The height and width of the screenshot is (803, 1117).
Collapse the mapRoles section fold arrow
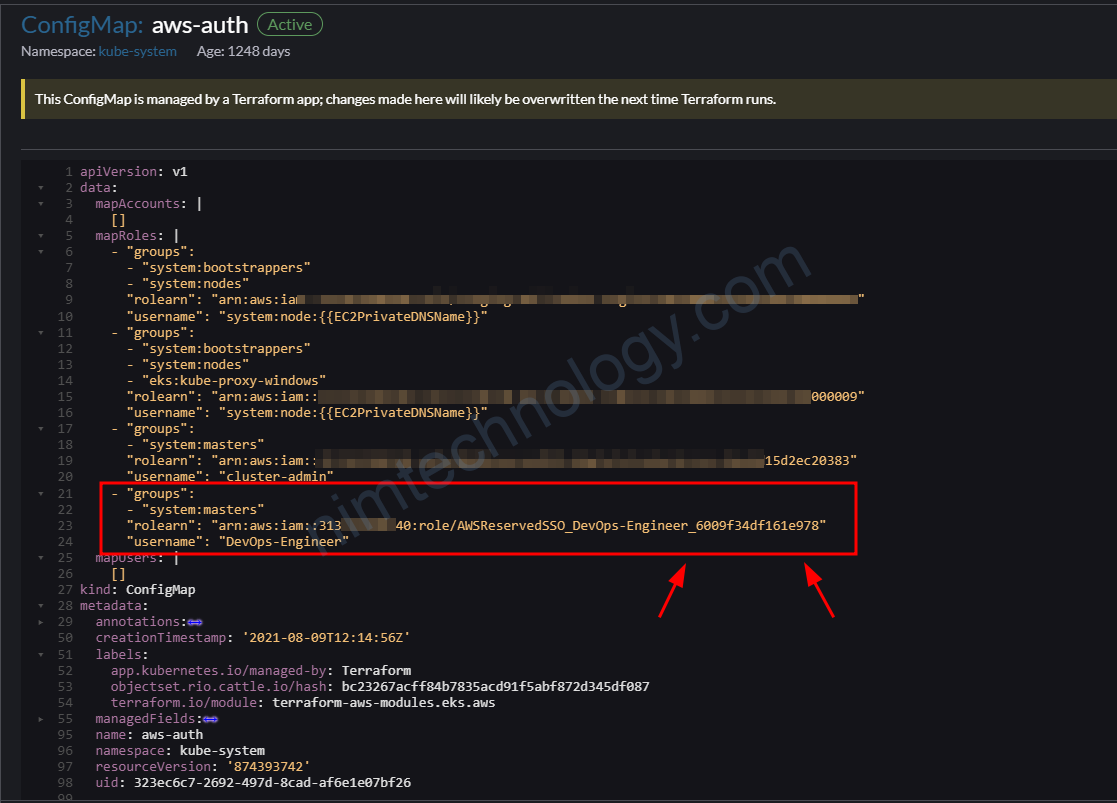[40, 236]
